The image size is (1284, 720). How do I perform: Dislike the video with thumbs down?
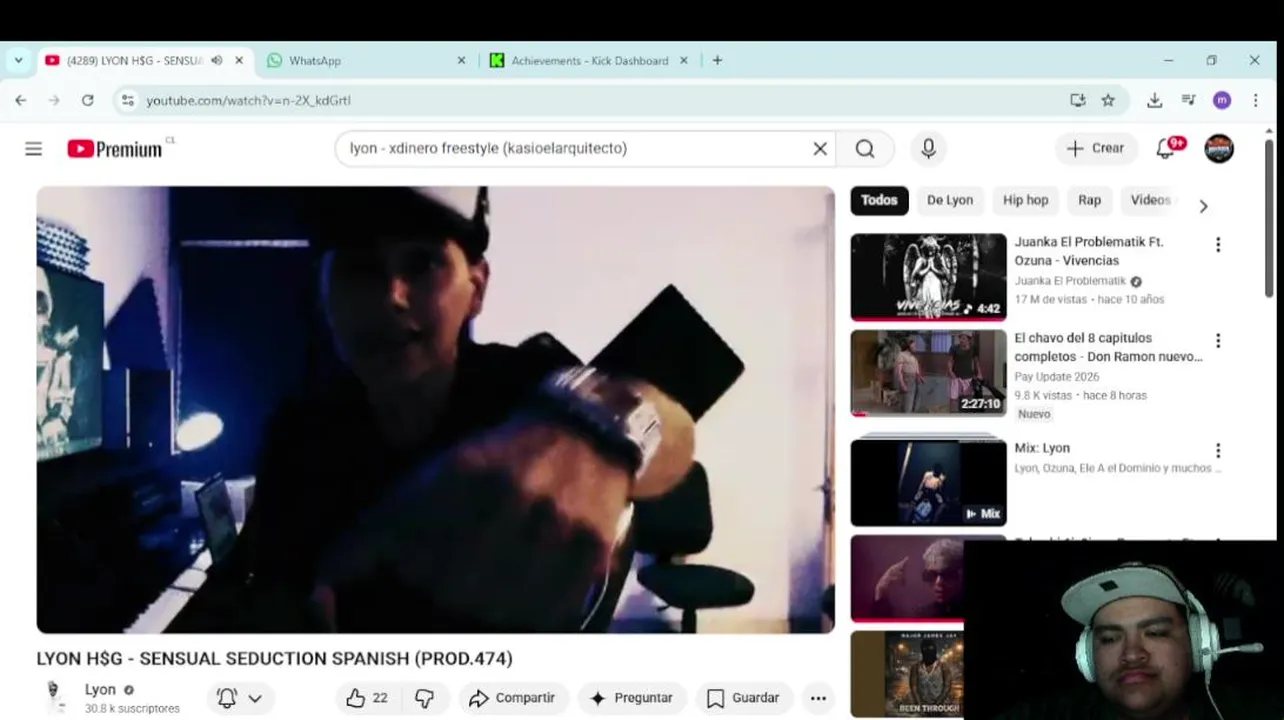point(425,698)
